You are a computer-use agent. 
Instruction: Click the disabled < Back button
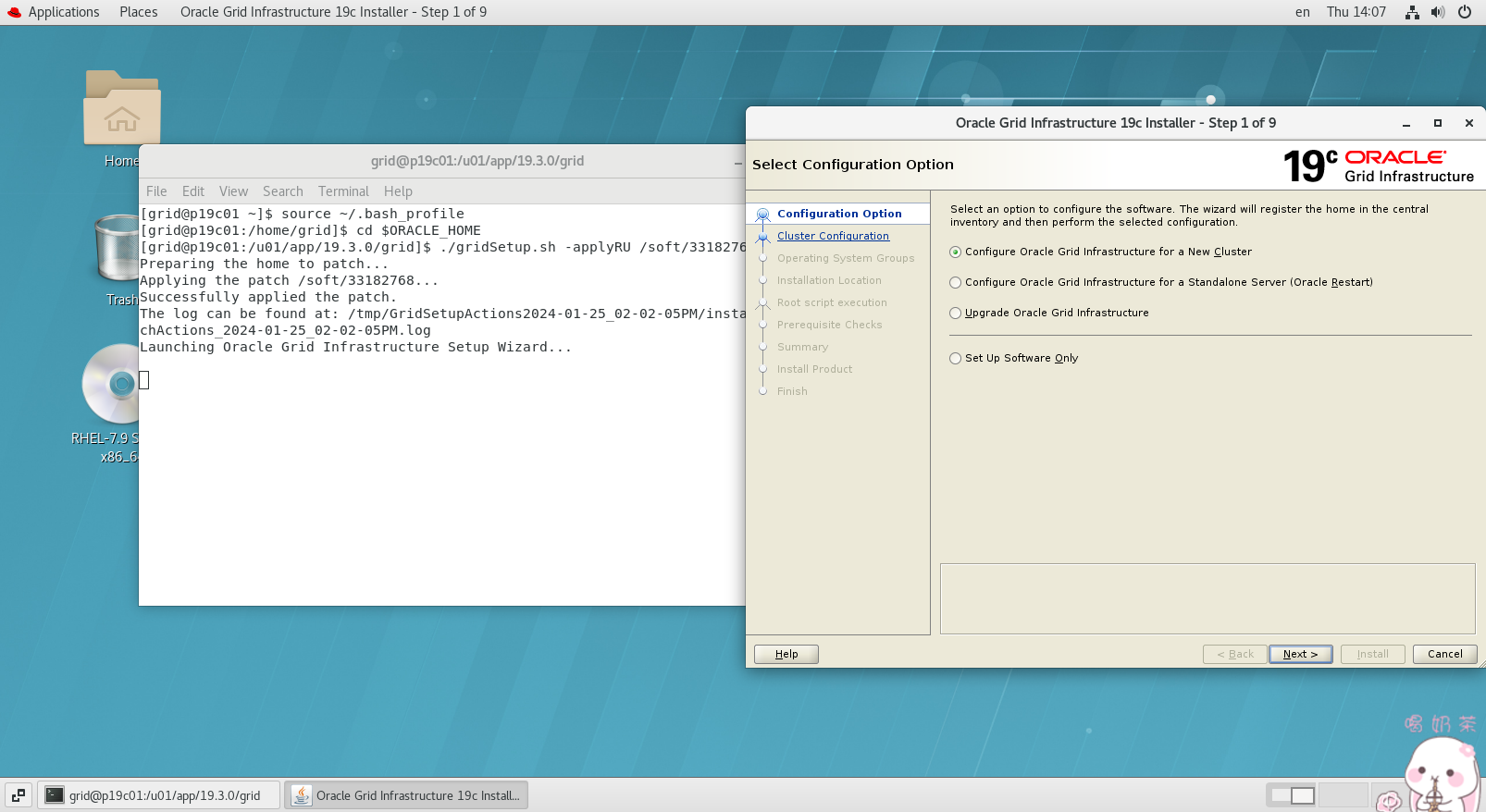point(1235,654)
